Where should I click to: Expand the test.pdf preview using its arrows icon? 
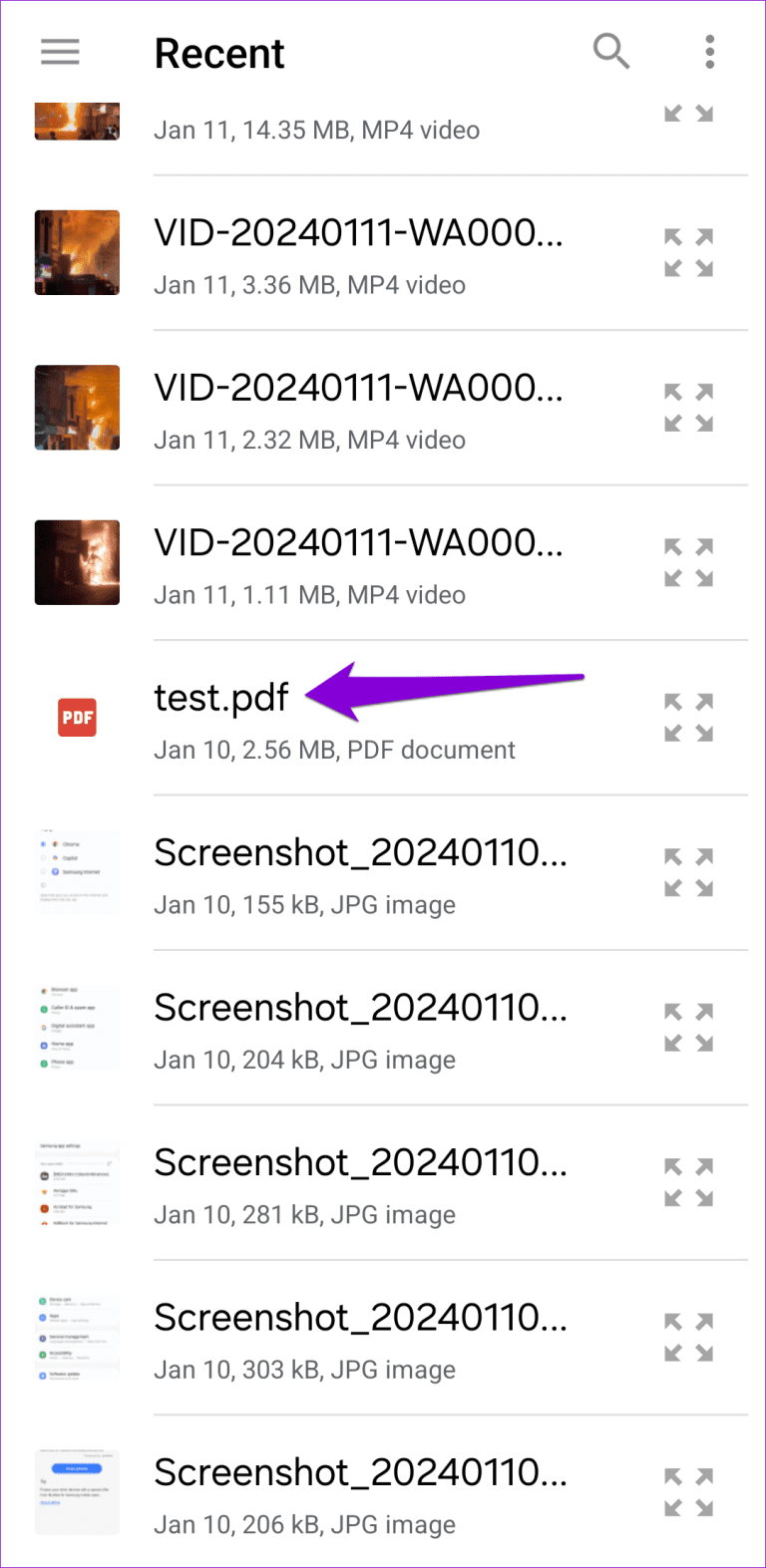[x=688, y=717]
